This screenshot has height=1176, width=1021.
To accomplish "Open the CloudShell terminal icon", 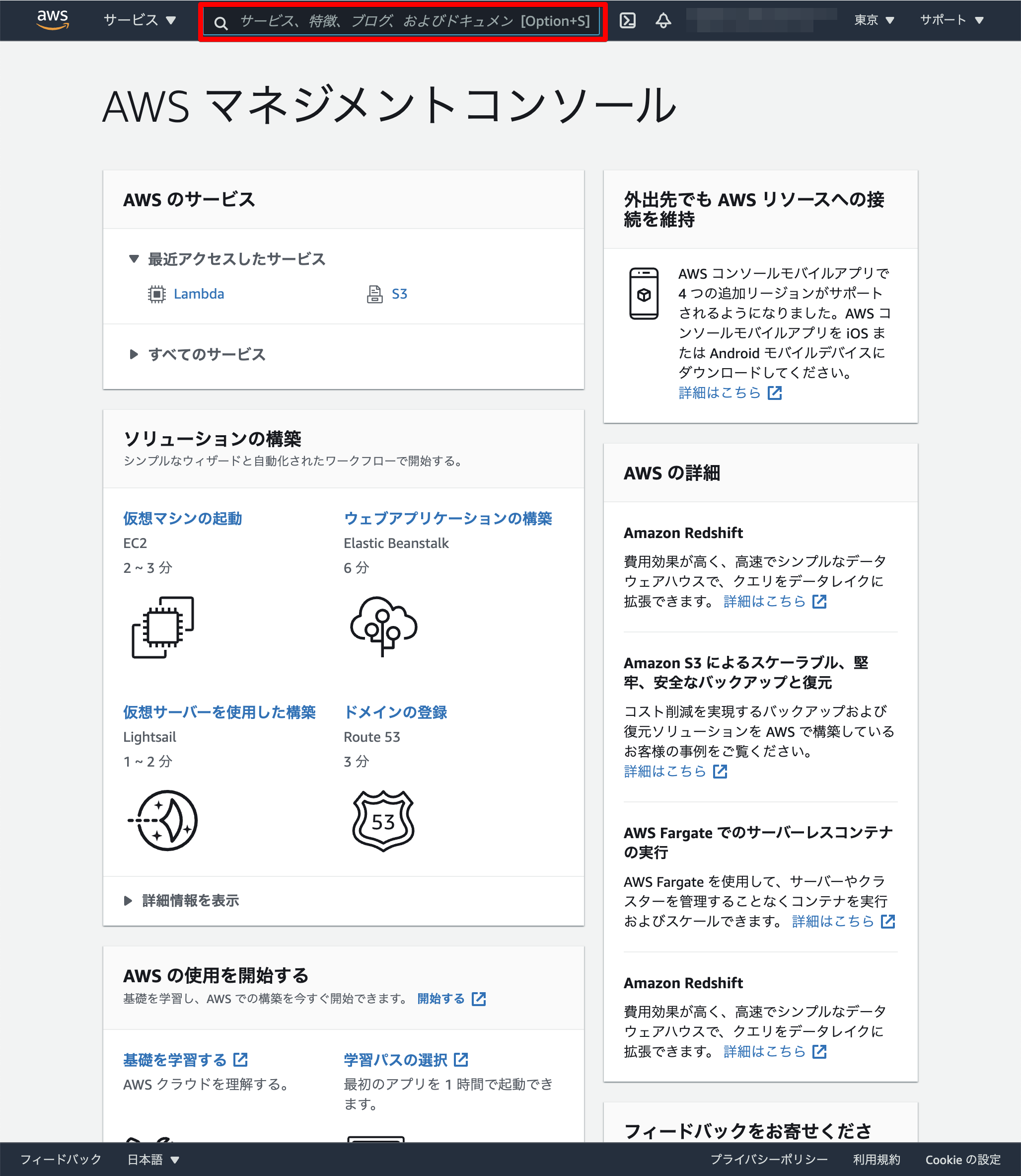I will [x=627, y=20].
